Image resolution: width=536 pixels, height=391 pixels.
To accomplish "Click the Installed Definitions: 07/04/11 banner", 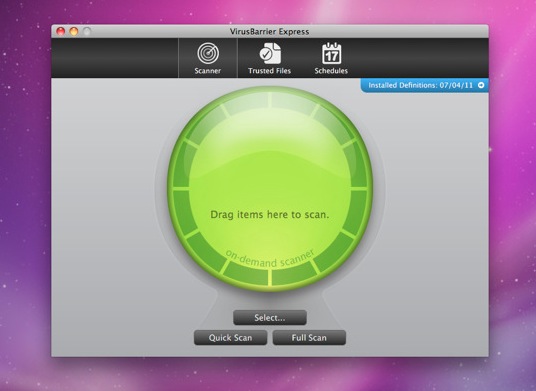I will click(425, 85).
